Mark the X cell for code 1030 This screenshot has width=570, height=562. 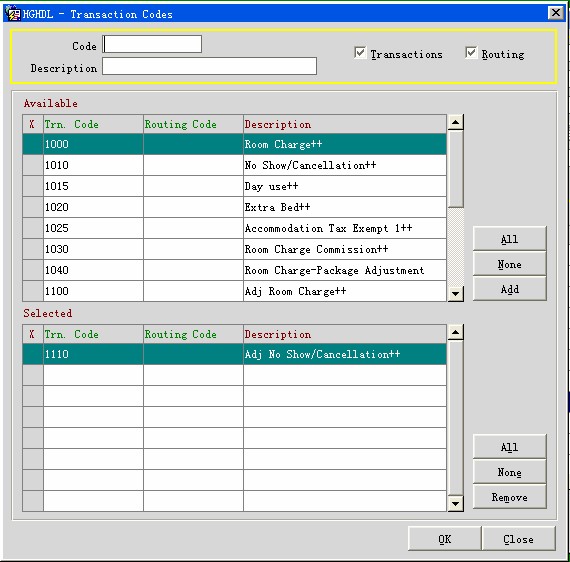33,249
